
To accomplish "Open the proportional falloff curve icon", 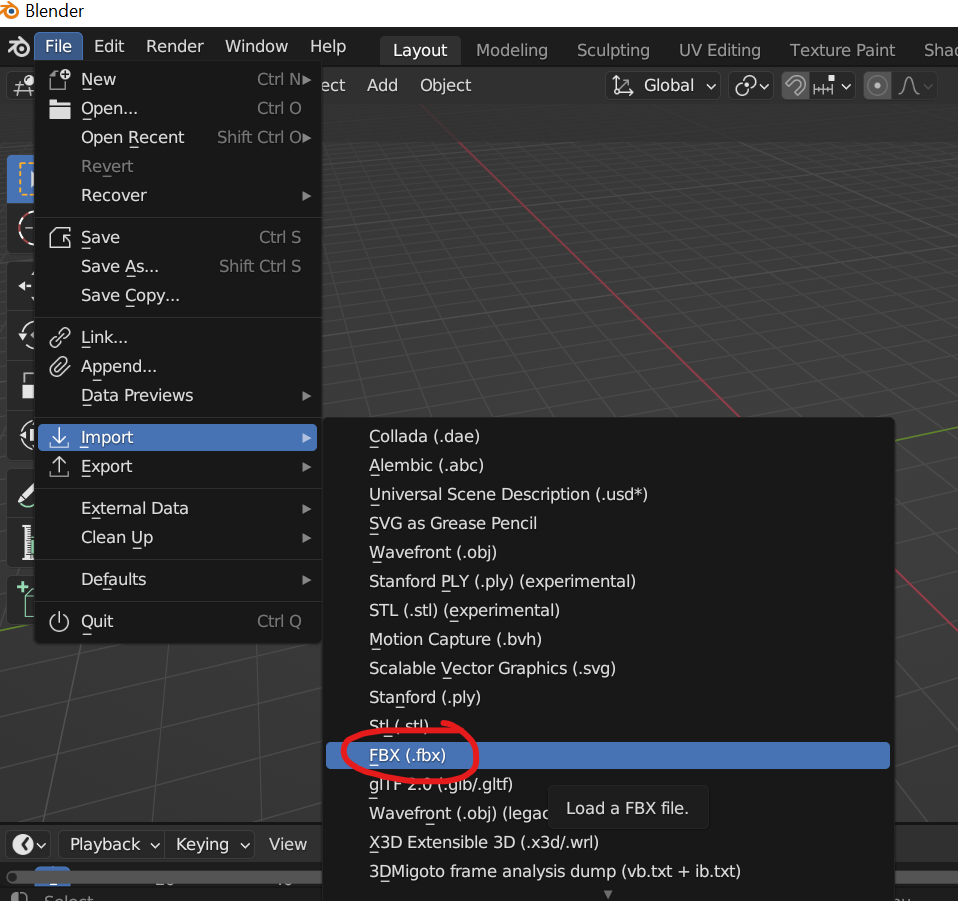I will 915,86.
